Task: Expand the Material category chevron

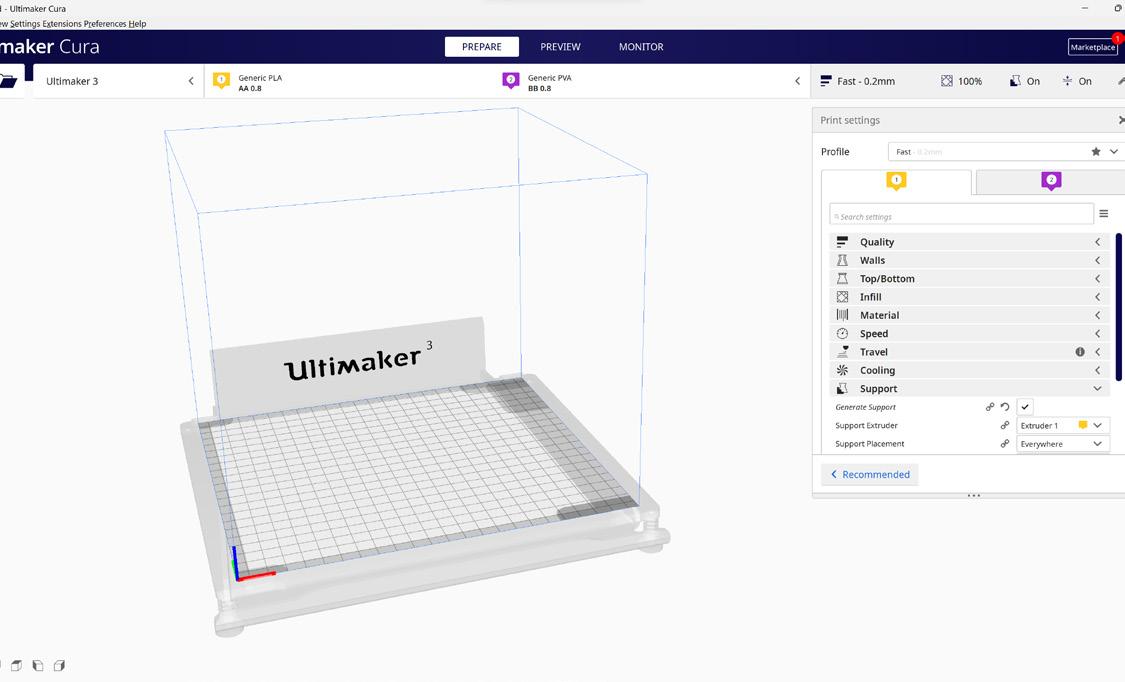Action: pyautogui.click(x=1098, y=315)
